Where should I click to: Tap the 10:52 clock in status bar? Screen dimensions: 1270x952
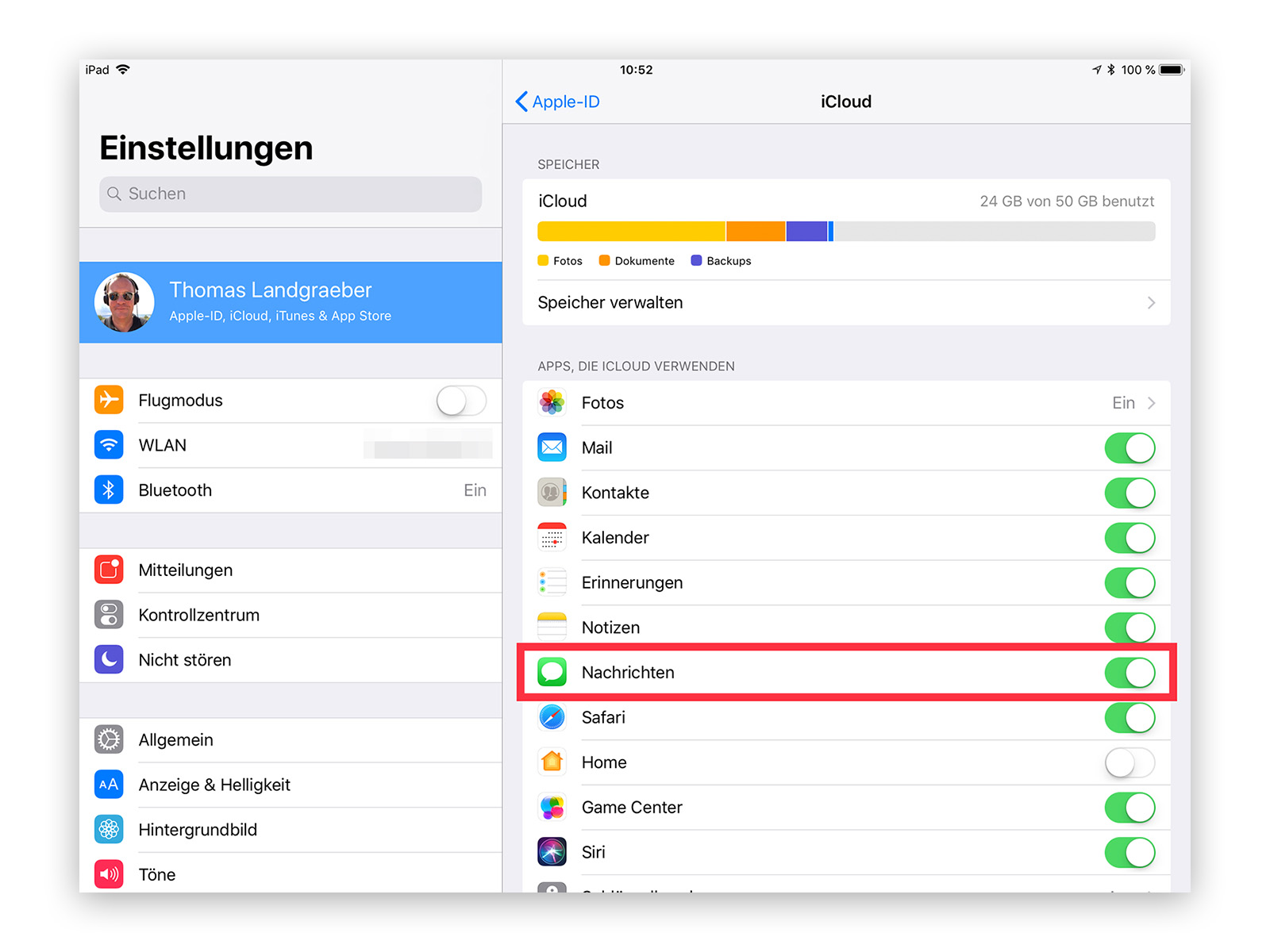click(636, 70)
